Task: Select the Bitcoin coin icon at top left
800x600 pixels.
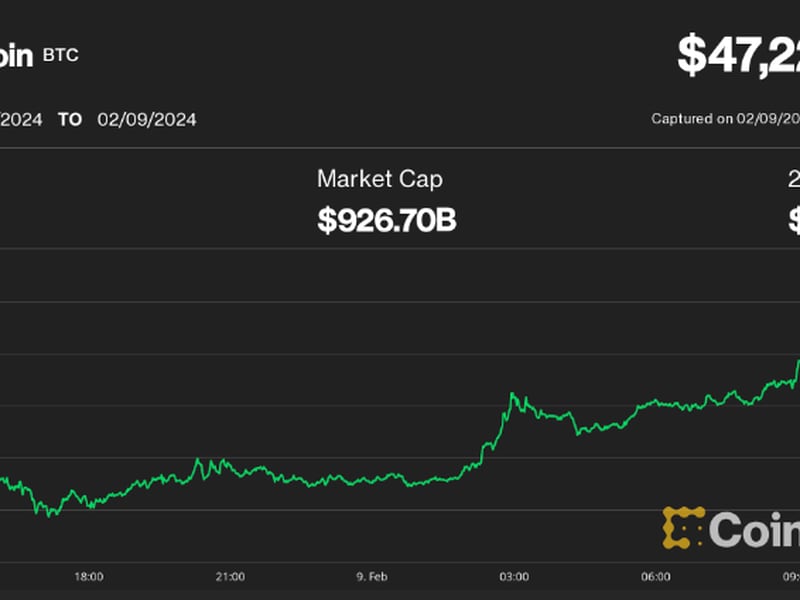Action: [12, 55]
